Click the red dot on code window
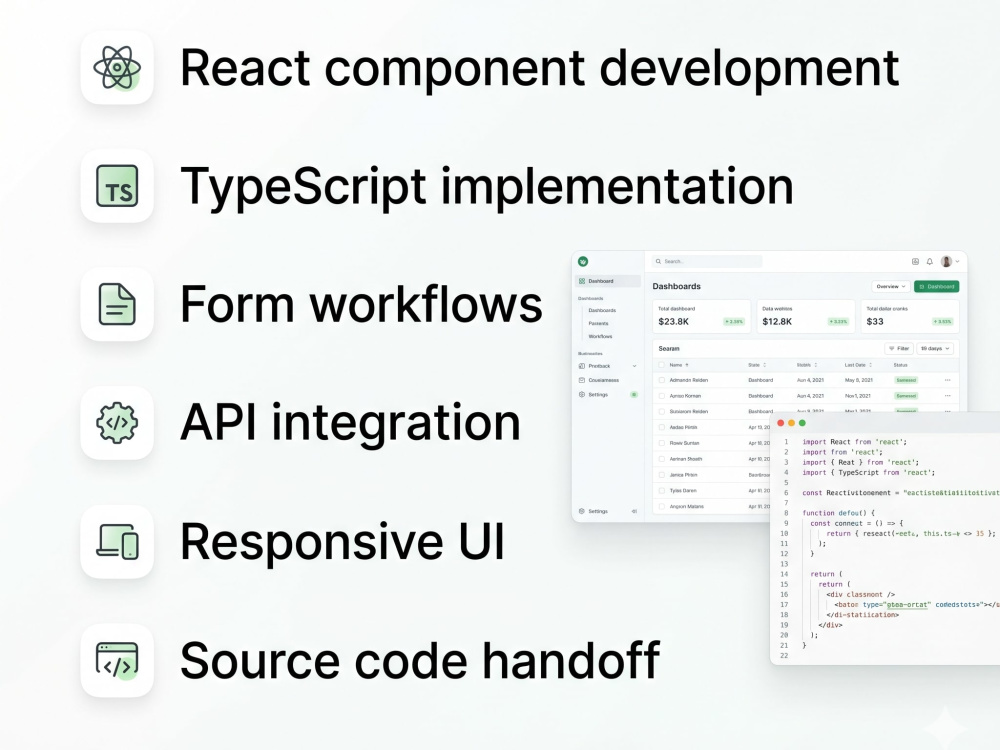 (781, 423)
